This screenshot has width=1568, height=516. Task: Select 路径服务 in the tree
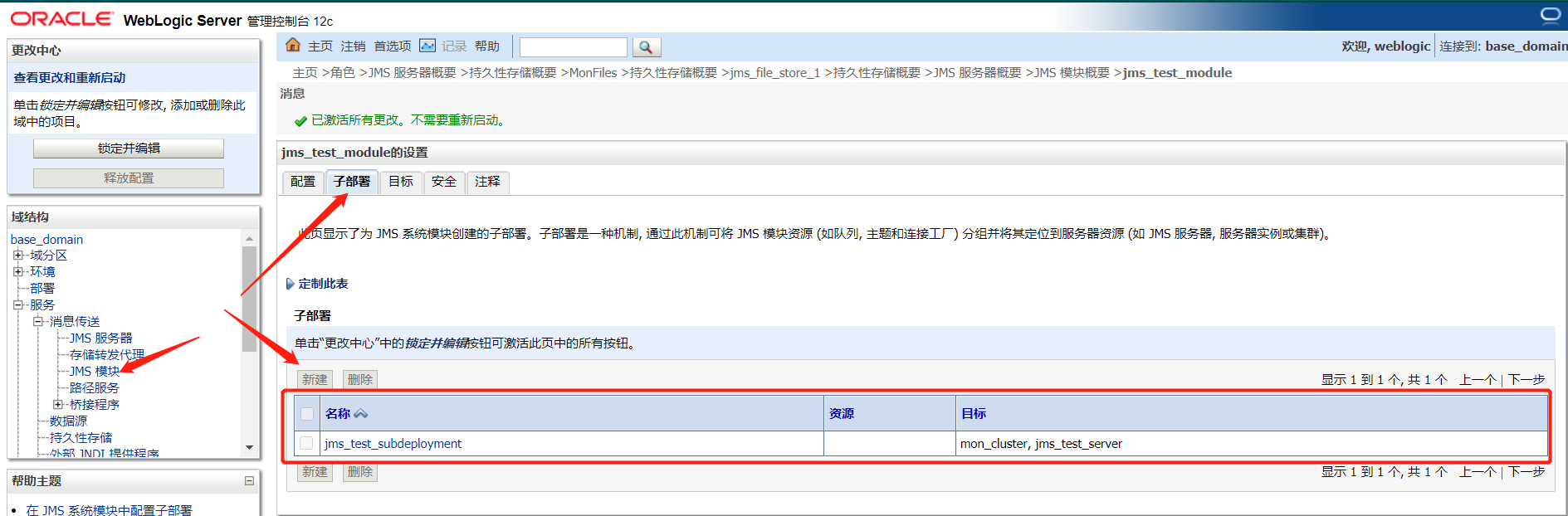[x=95, y=388]
